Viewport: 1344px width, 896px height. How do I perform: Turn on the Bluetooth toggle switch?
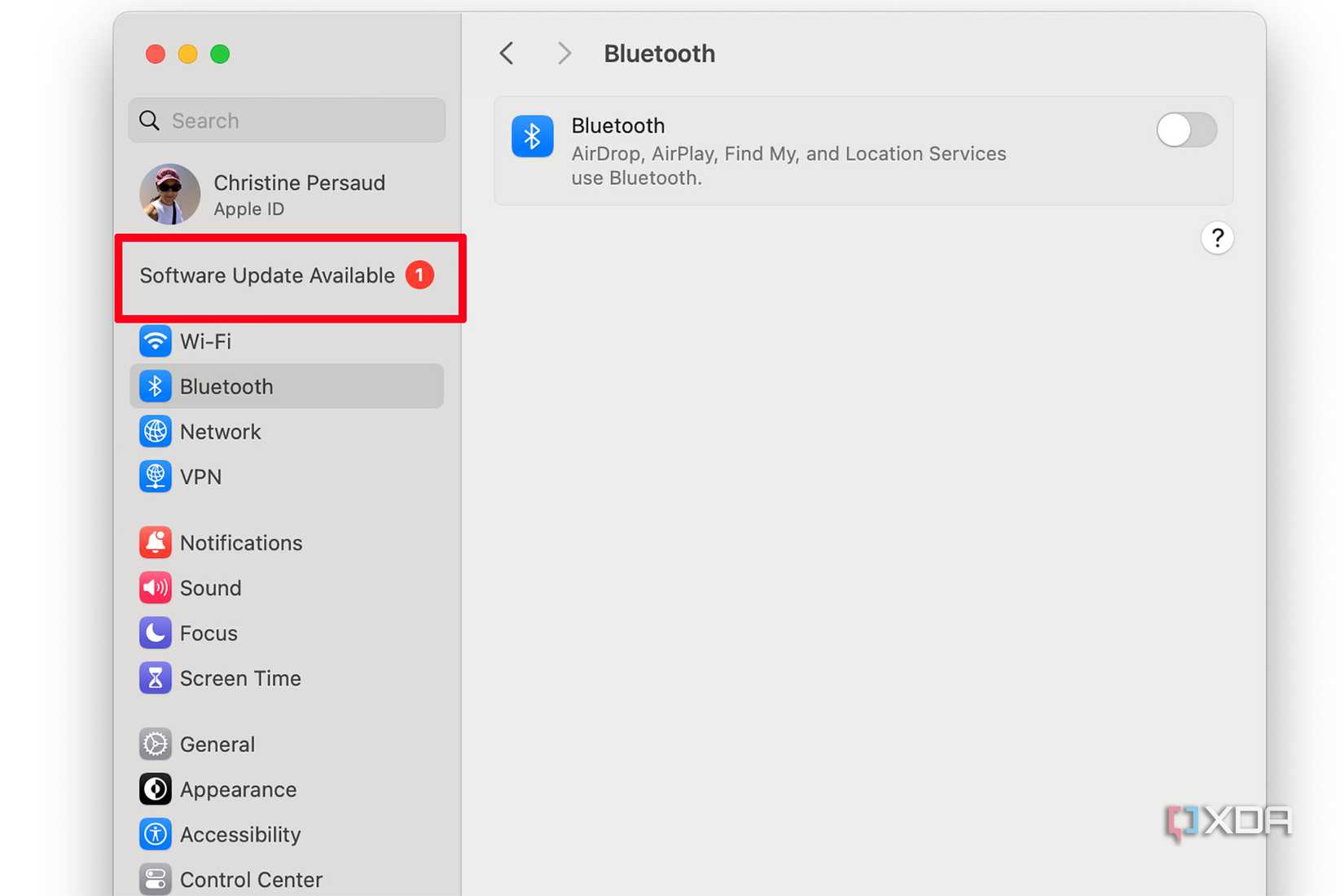tap(1187, 130)
